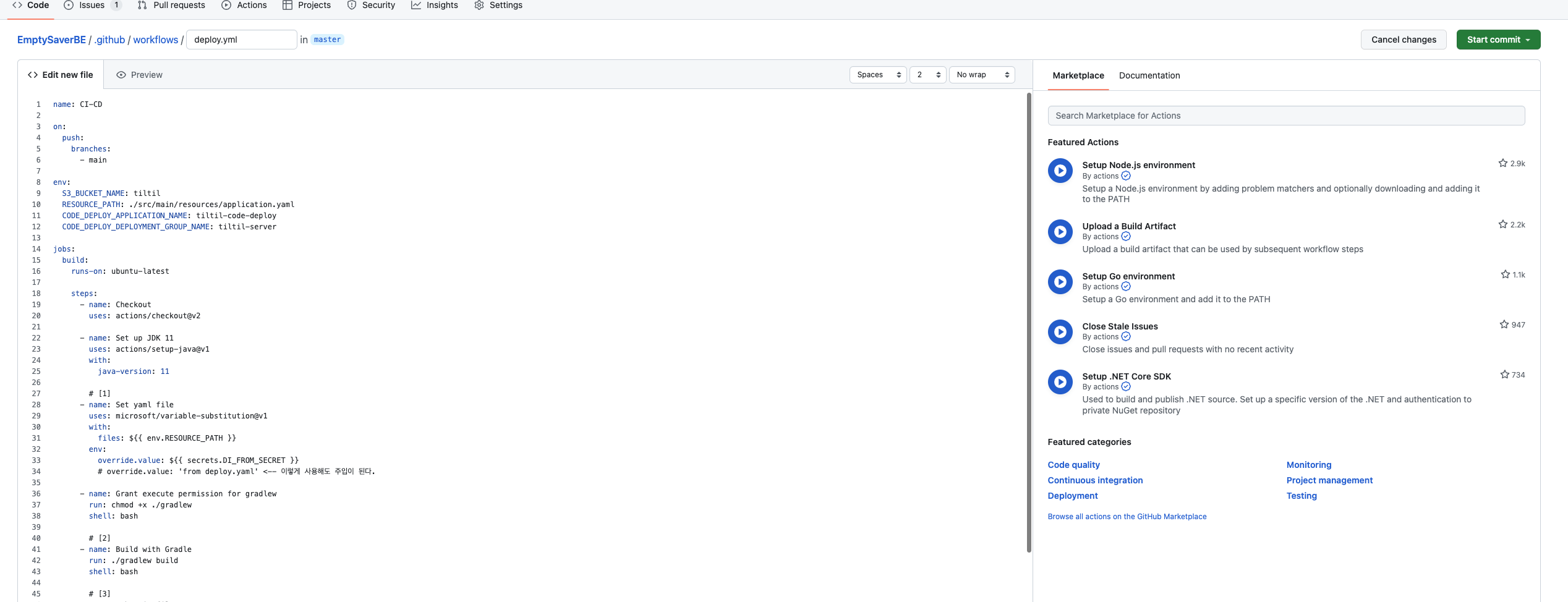
Task: Click the editor vertical scrollbar
Action: (x=1029, y=321)
